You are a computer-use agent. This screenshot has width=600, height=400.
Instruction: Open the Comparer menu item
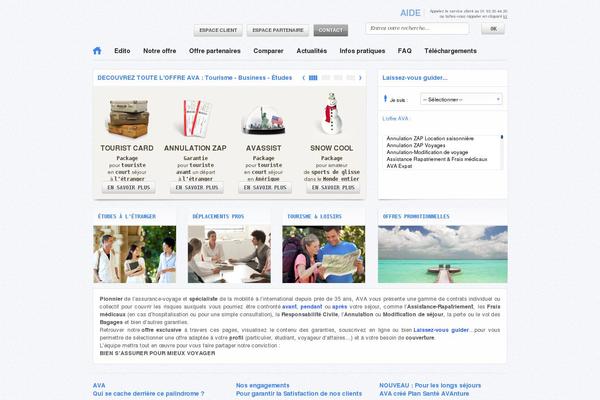pyautogui.click(x=268, y=51)
